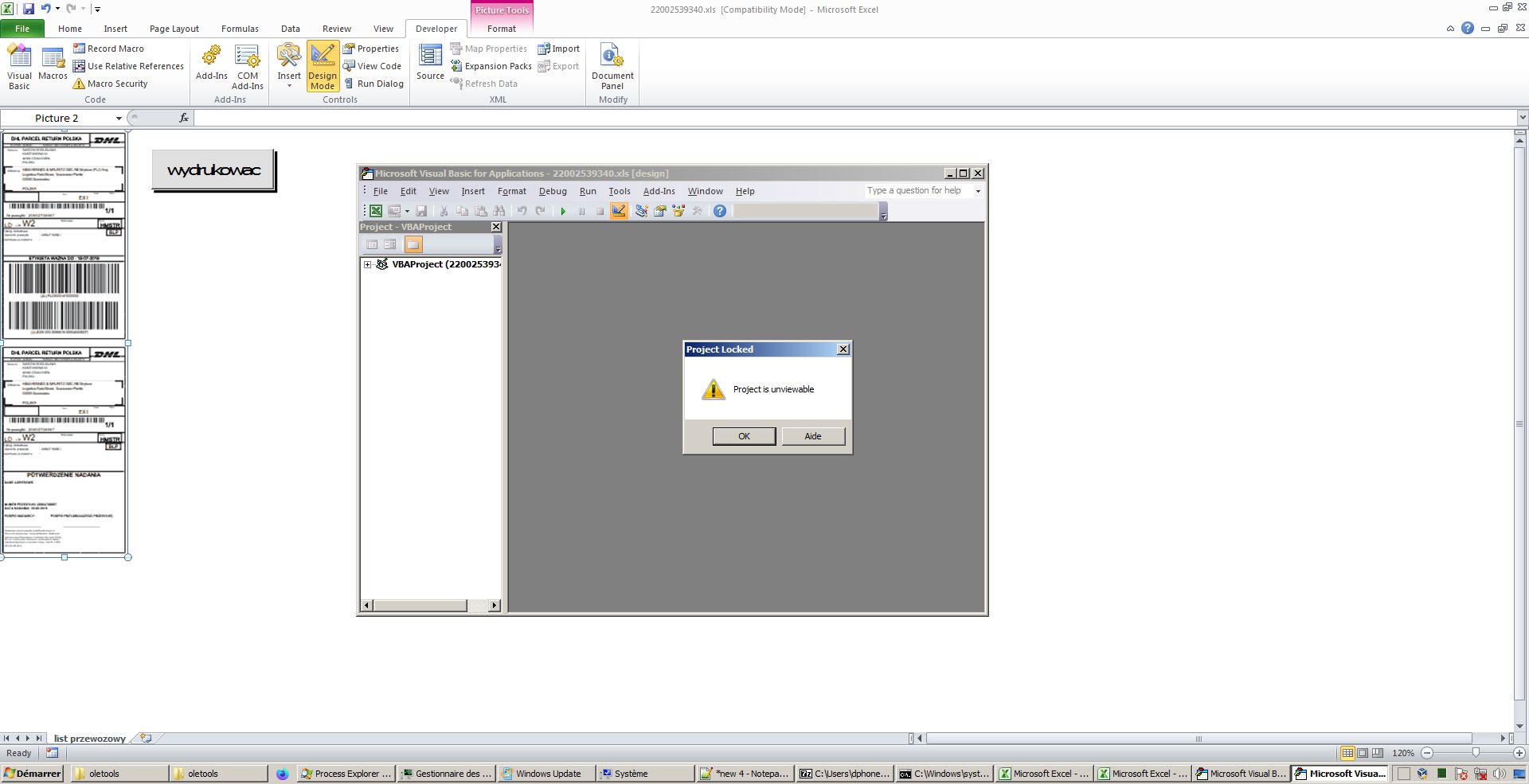
Task: Open Insert controls dropdown in ribbon
Action: point(289,67)
